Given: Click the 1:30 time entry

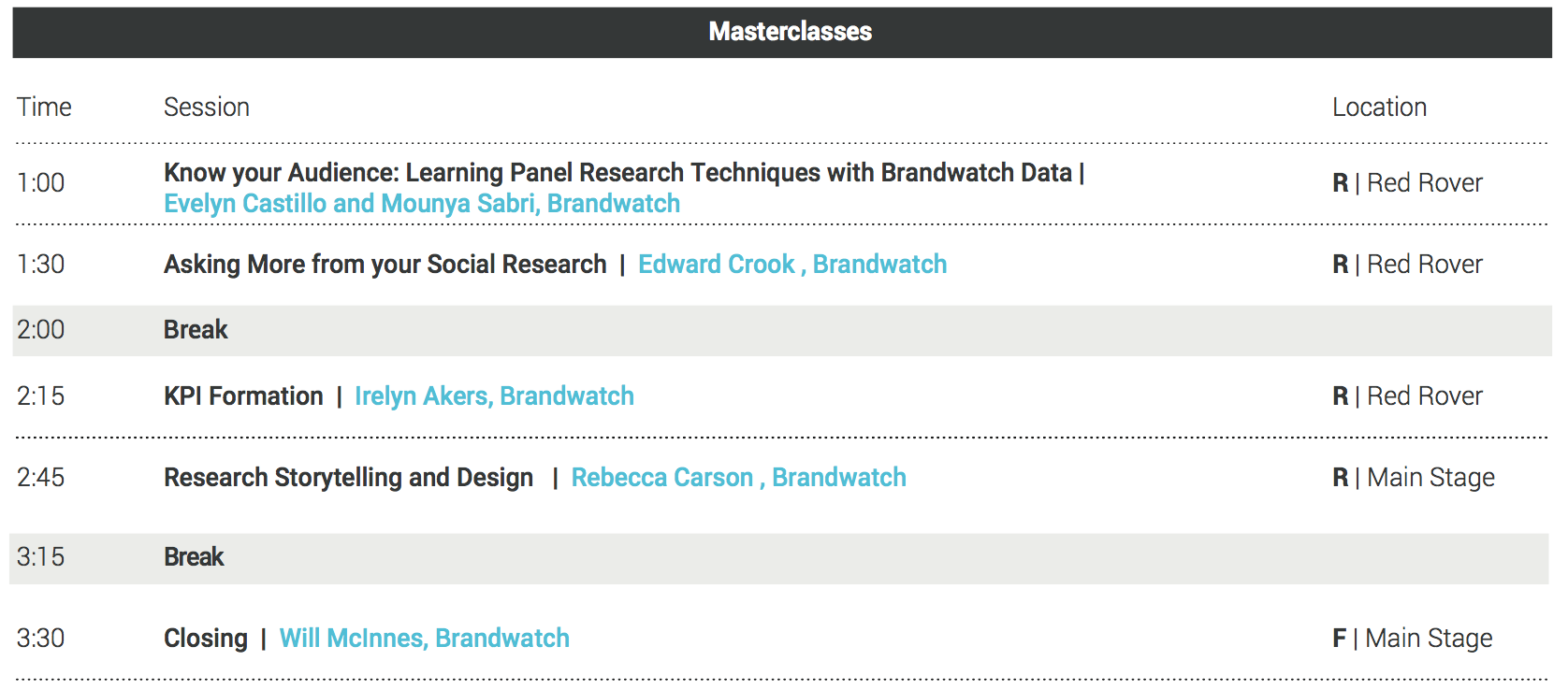Looking at the screenshot, I should 41,265.
